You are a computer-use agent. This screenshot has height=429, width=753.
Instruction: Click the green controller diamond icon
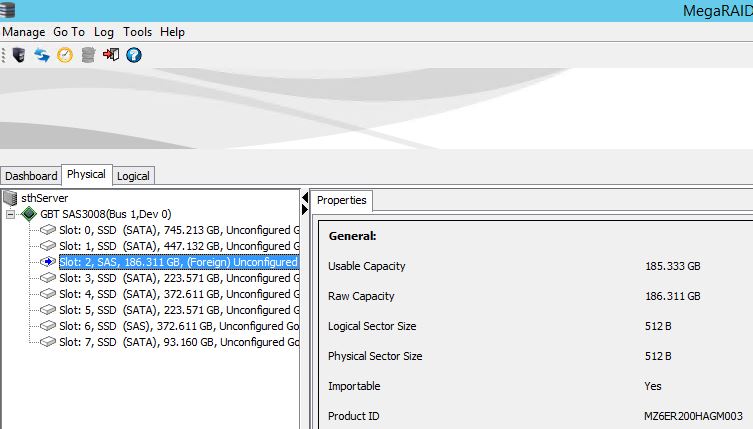(x=29, y=214)
